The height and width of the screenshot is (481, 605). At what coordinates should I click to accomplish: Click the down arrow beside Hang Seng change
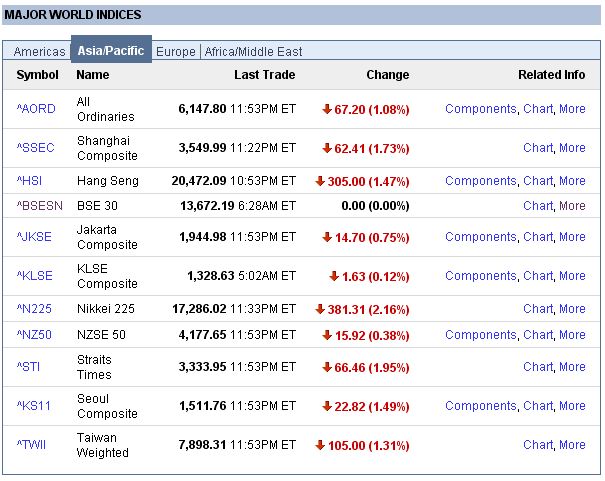point(320,181)
